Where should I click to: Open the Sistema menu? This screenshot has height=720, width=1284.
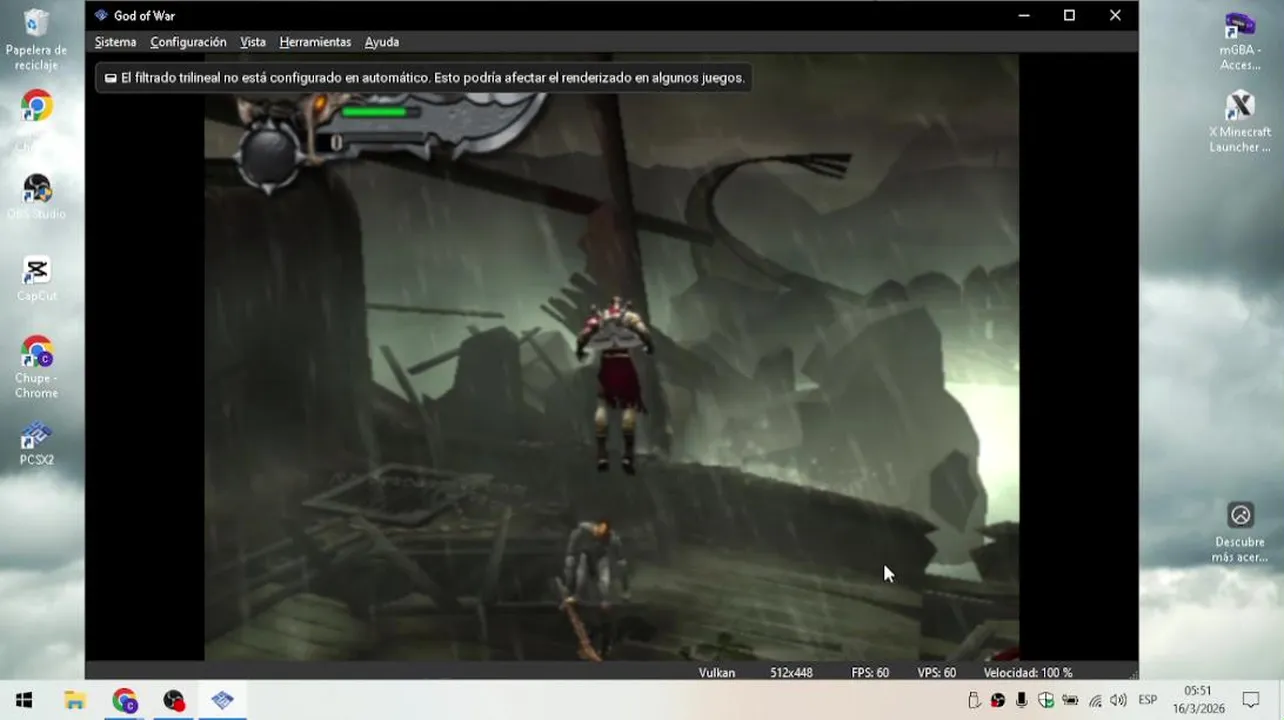click(115, 42)
